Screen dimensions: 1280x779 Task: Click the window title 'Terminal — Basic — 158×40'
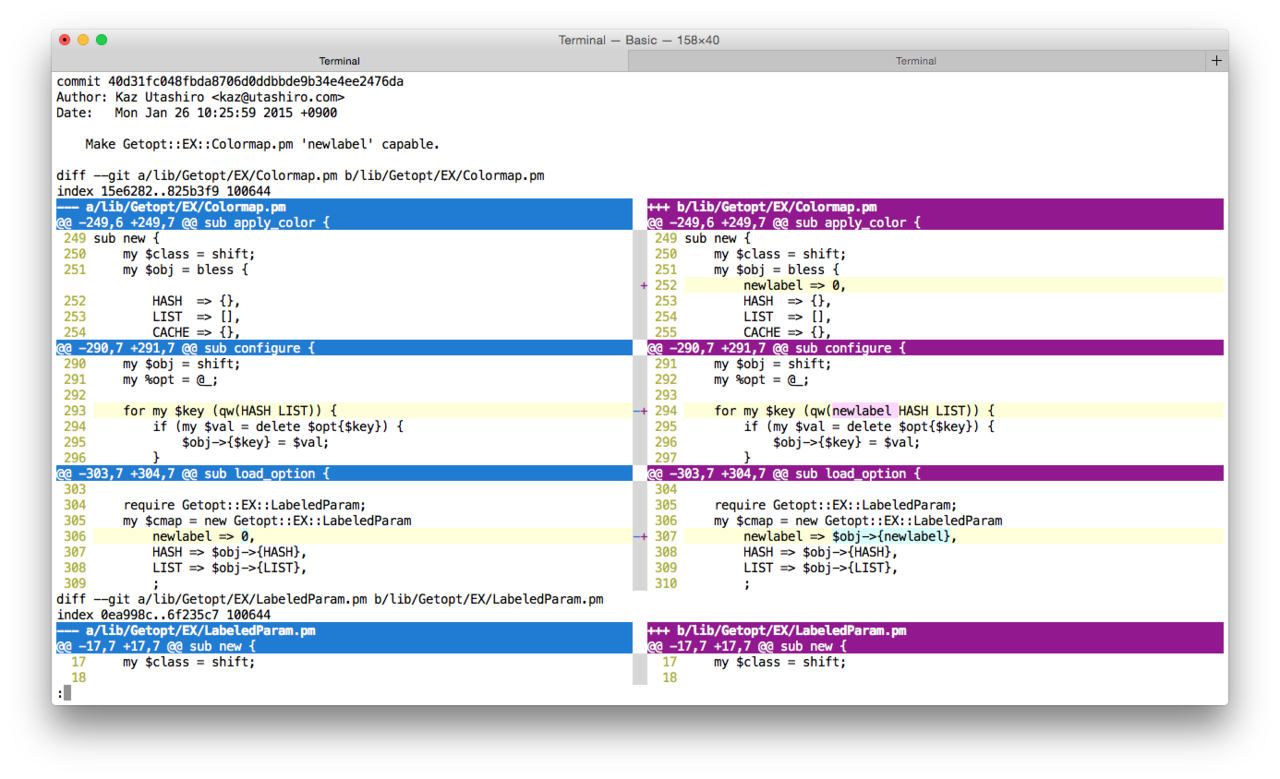point(639,40)
